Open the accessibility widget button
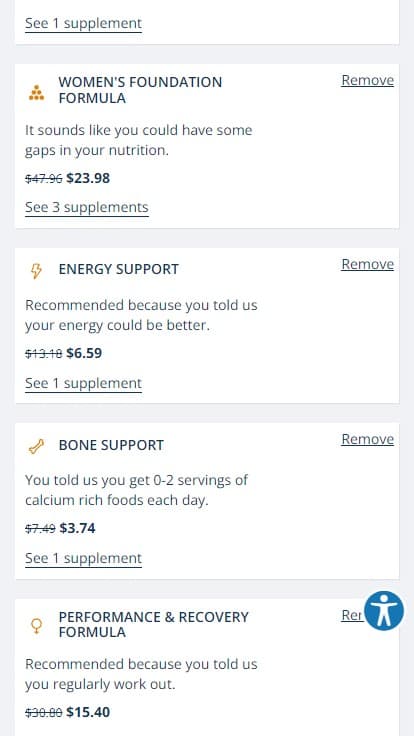 pyautogui.click(x=384, y=610)
